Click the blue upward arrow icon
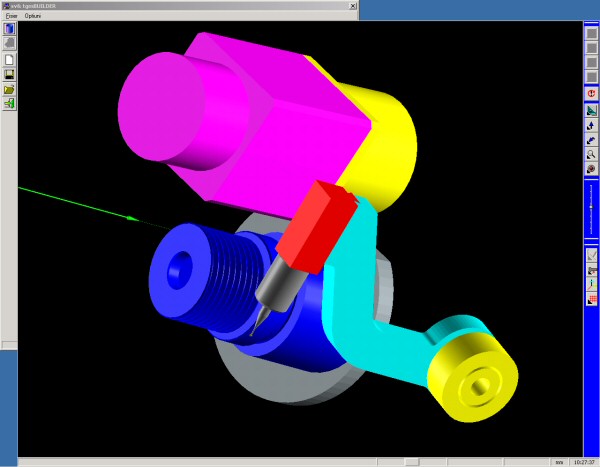The image size is (600, 467). (591, 126)
